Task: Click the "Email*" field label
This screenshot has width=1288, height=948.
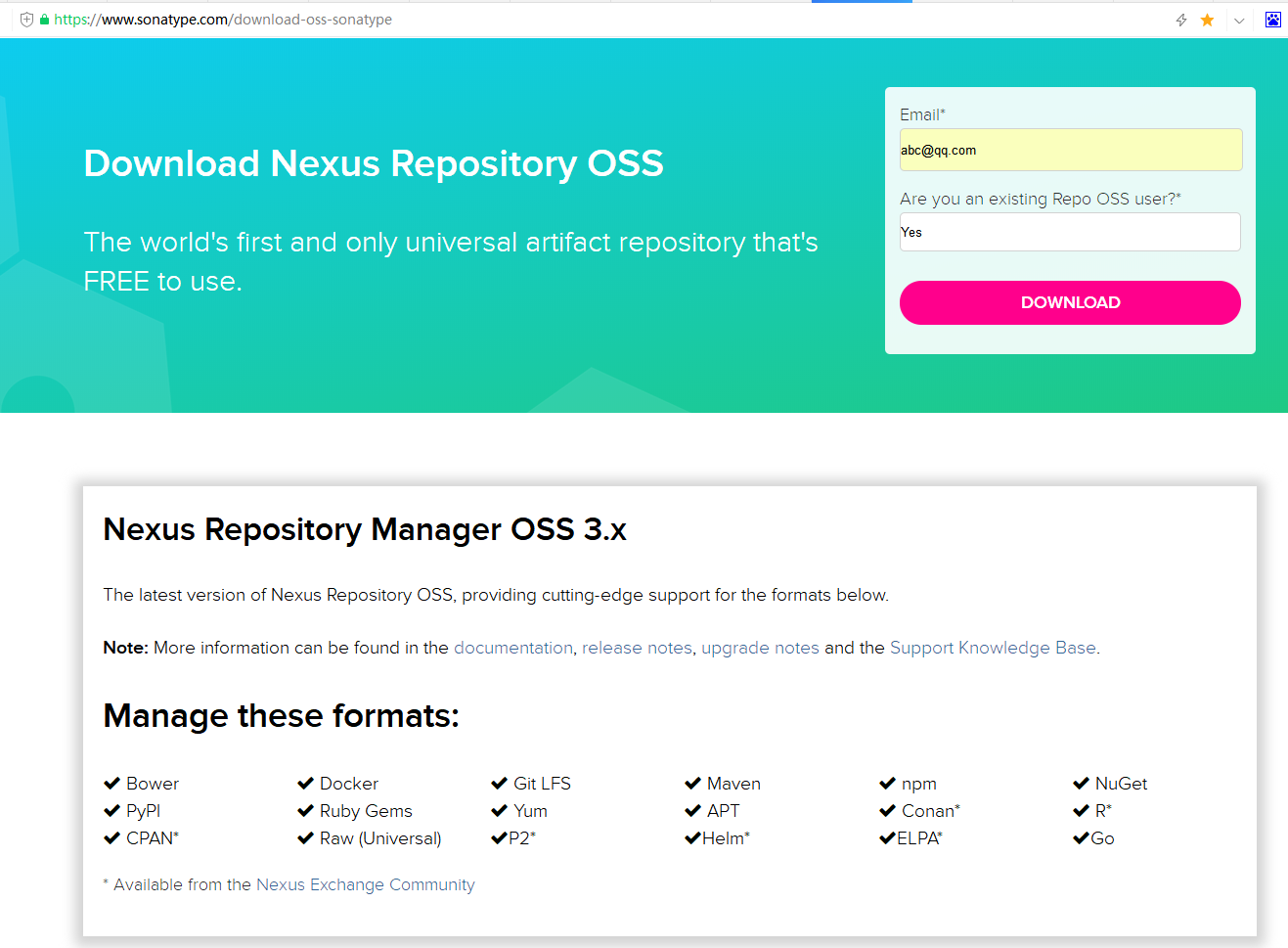Action: pyautogui.click(x=922, y=114)
